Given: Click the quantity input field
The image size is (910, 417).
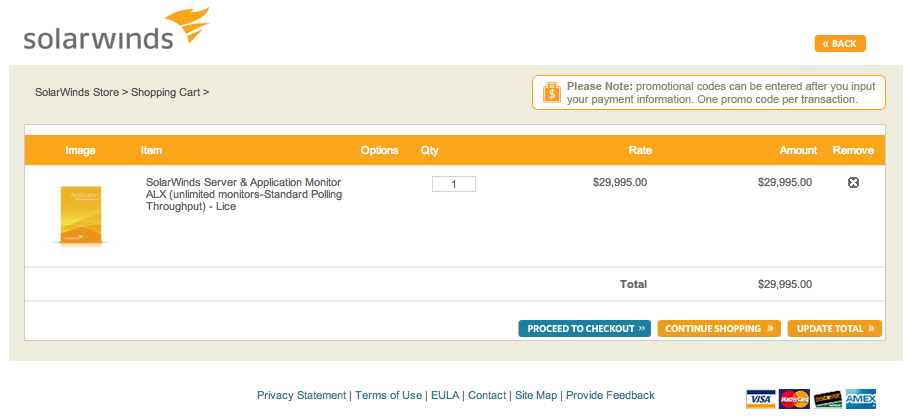Looking at the screenshot, I should pos(454,184).
